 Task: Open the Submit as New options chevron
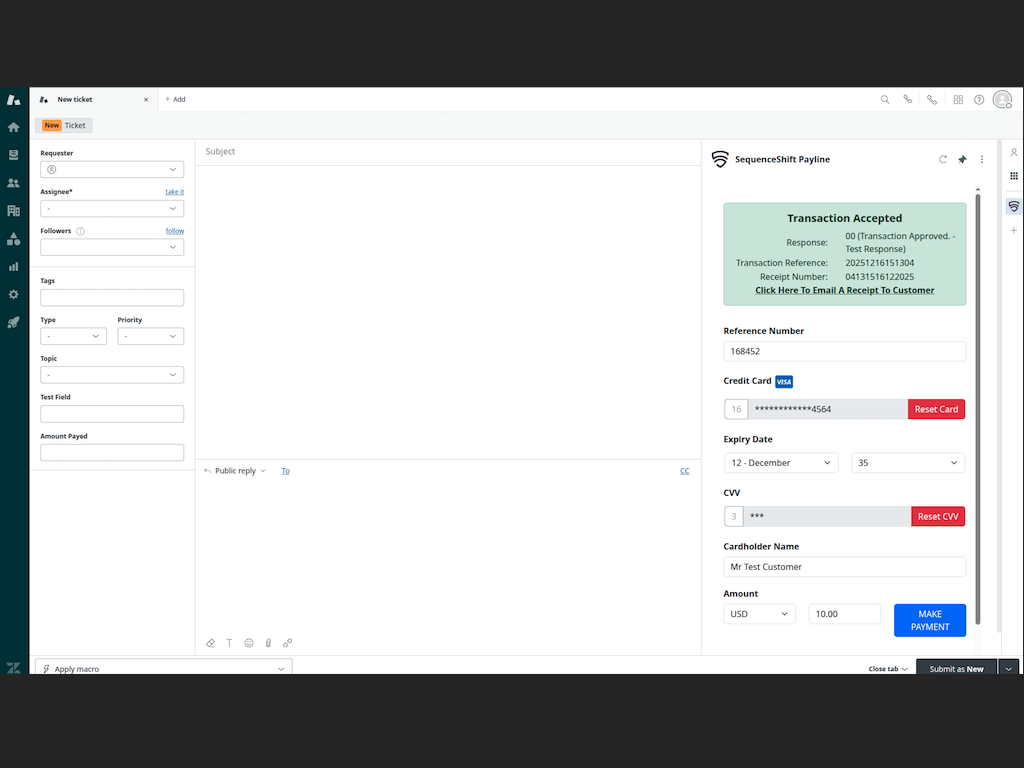pos(1008,668)
